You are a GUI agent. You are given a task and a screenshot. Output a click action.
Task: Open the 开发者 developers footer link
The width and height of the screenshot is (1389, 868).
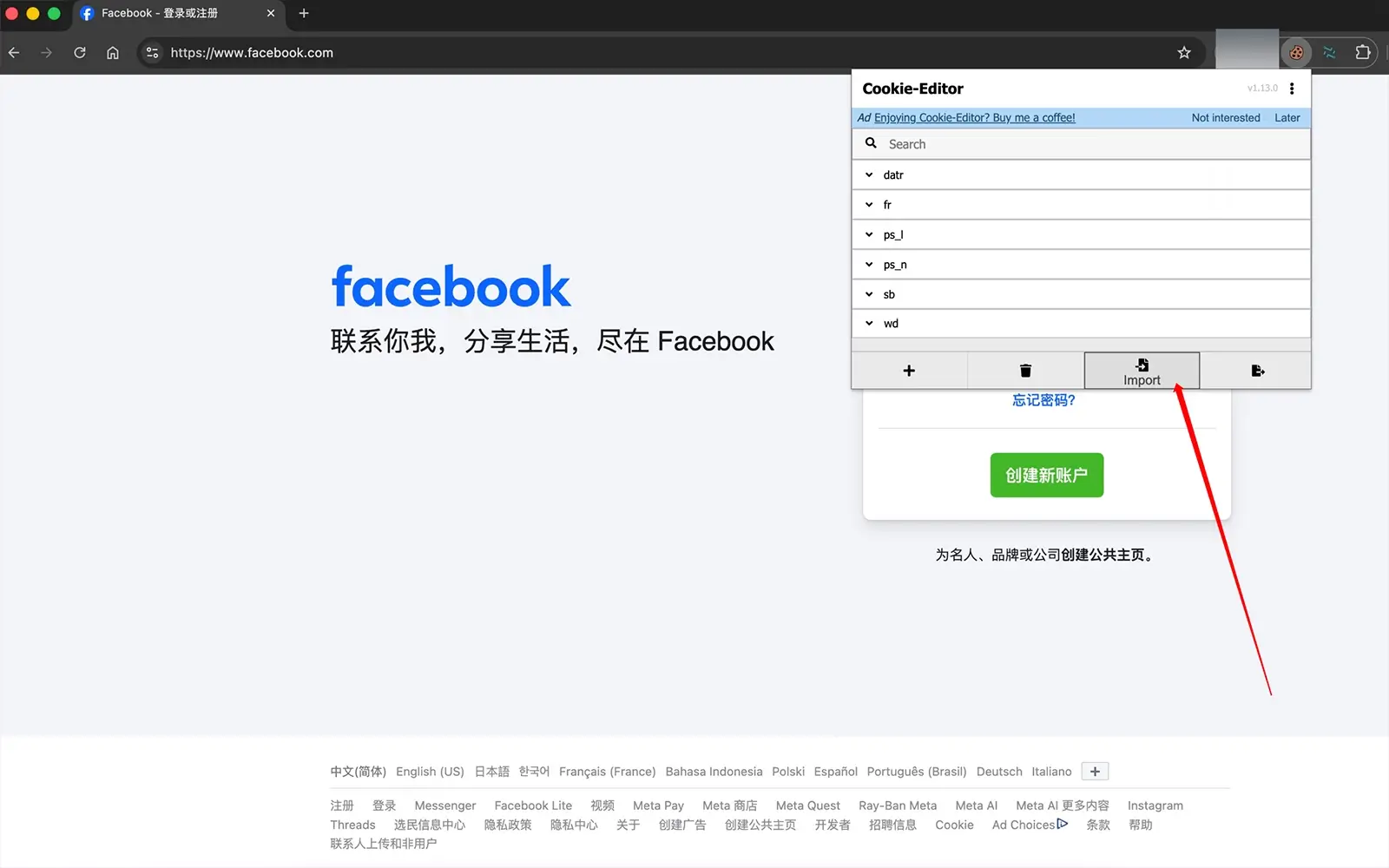pos(832,825)
